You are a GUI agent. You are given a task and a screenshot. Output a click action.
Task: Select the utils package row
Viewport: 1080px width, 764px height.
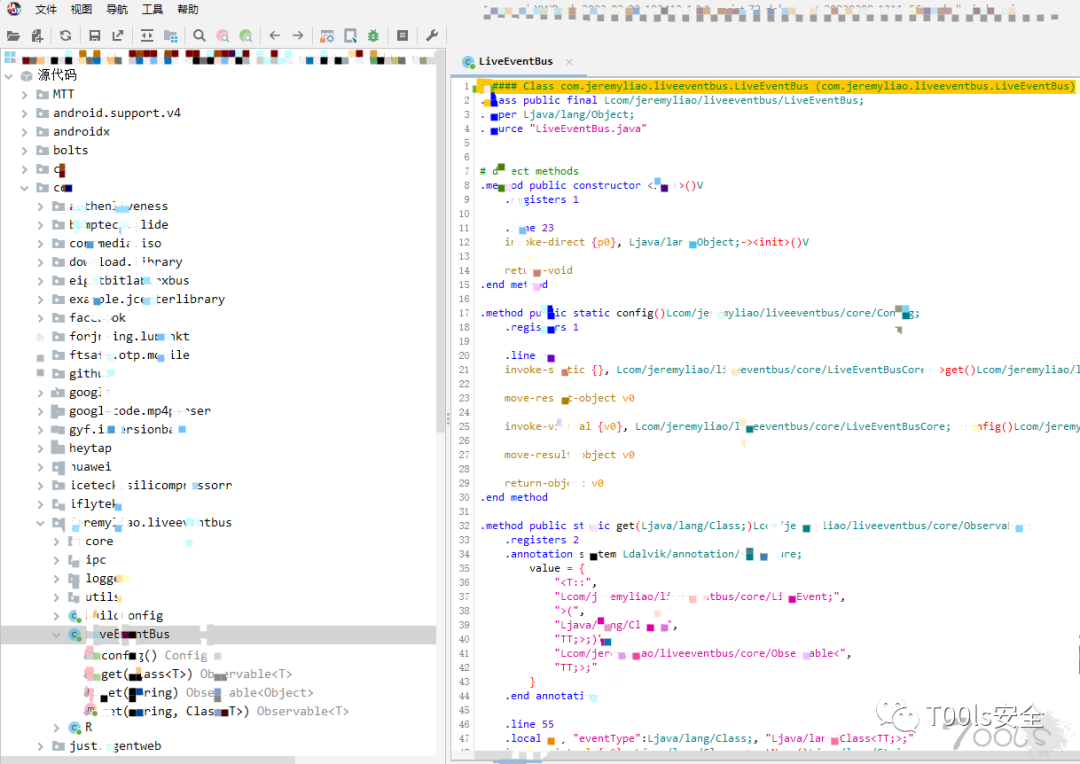(x=103, y=597)
